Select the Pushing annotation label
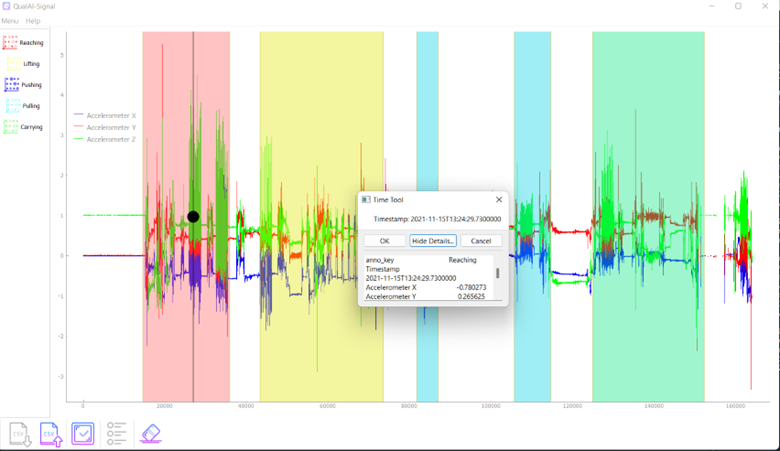The image size is (780, 451). (23, 85)
